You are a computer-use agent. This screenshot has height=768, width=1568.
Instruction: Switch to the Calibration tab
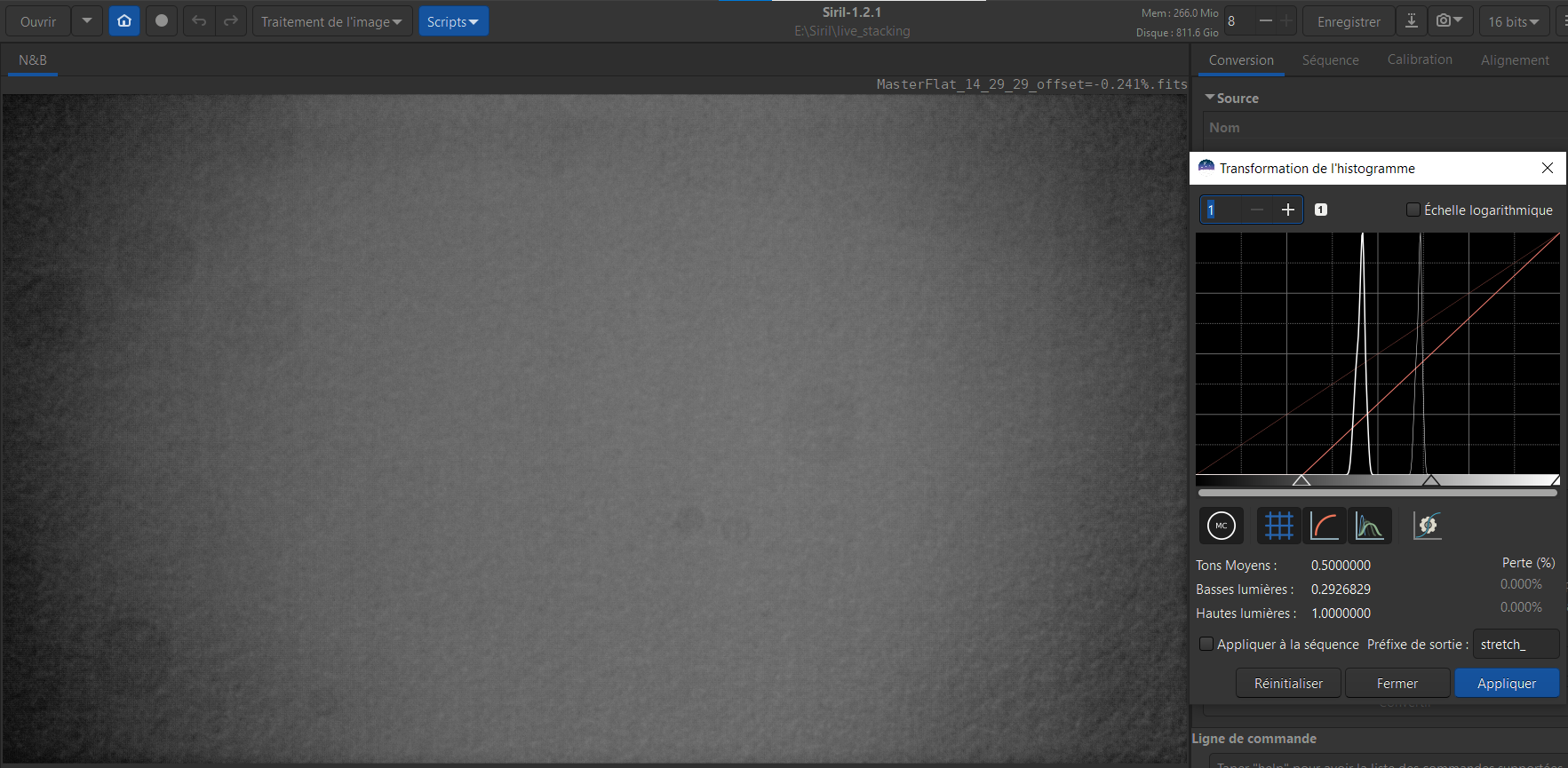click(x=1420, y=59)
